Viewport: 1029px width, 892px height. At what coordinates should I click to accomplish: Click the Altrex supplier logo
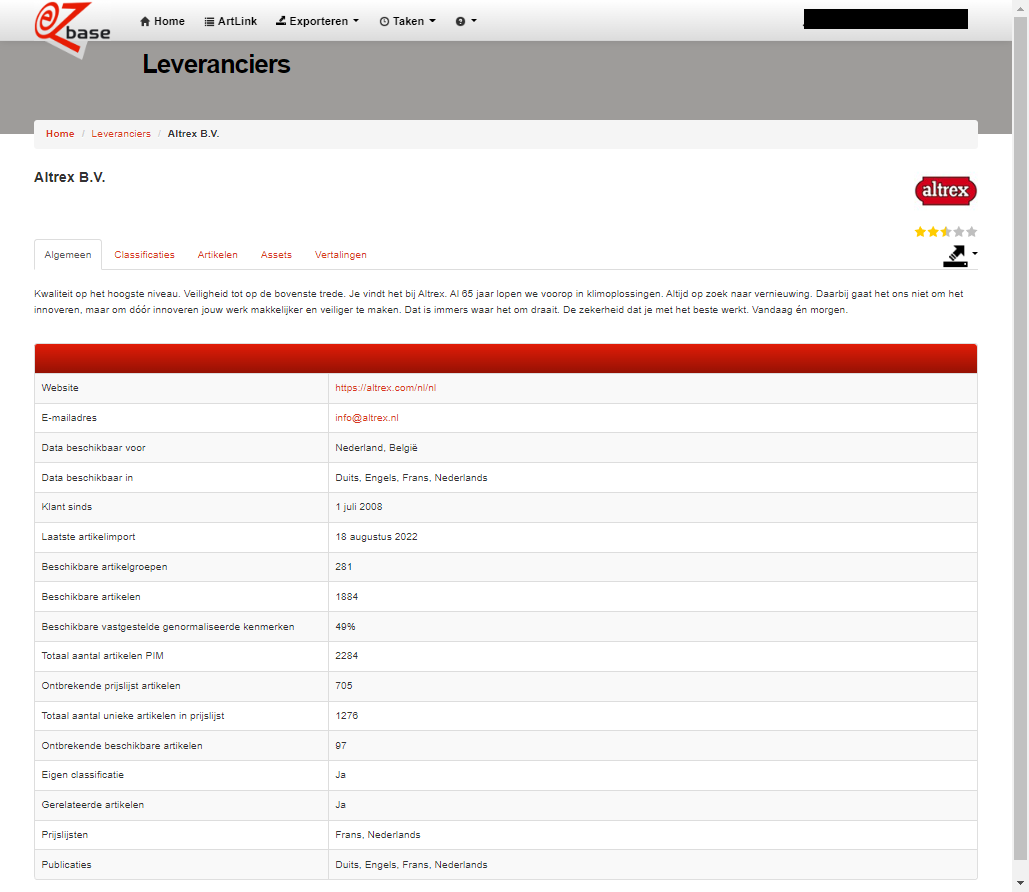click(946, 190)
